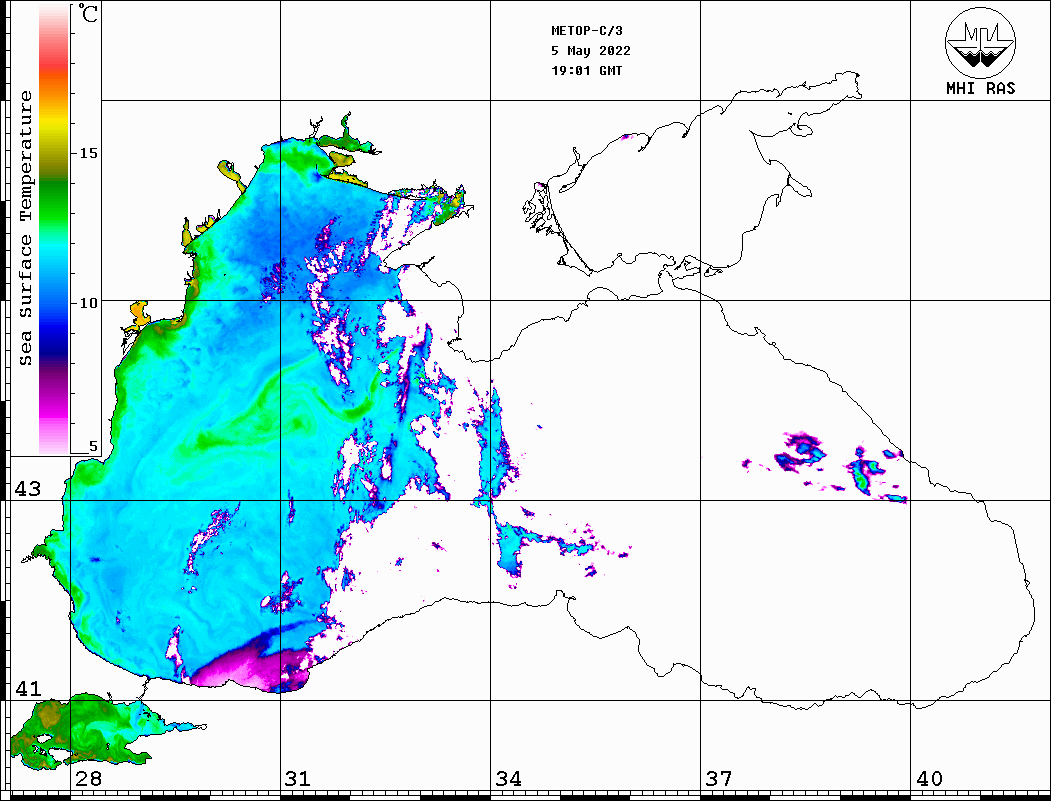Click the '5' temperature scale label
Image resolution: width=1051 pixels, height=801 pixels.
tap(93, 446)
